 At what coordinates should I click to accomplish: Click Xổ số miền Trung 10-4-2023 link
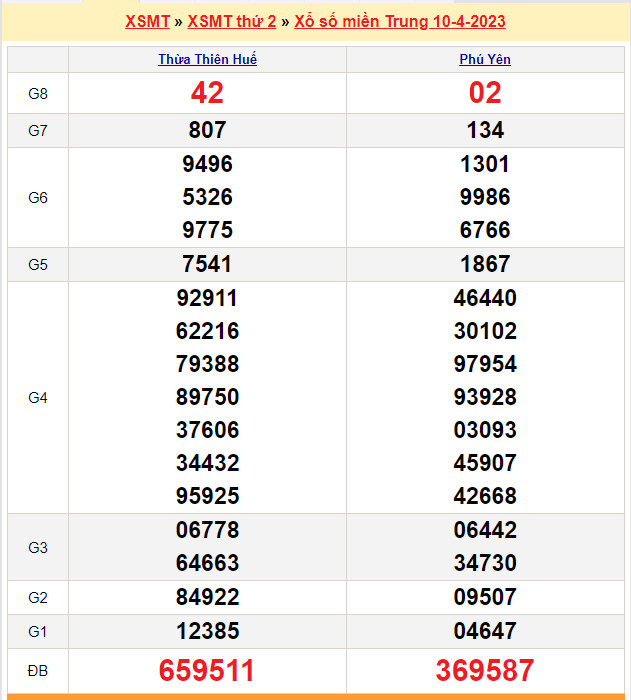pos(399,22)
